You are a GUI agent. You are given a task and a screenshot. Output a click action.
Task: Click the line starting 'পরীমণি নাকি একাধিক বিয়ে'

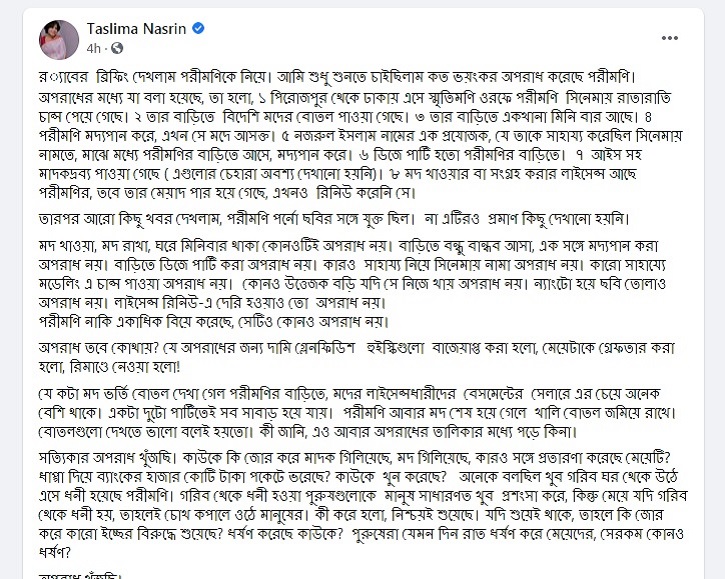pyautogui.click(x=214, y=321)
